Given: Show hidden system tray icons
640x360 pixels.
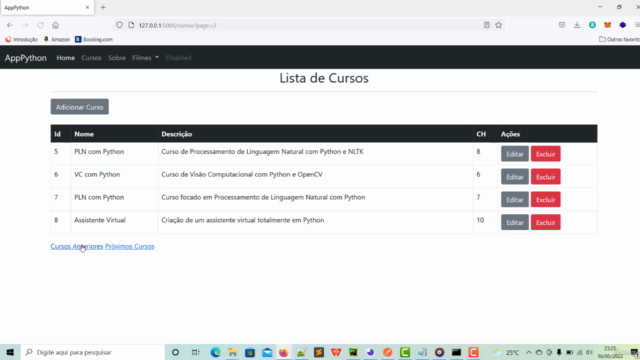Looking at the screenshot, I should coord(529,352).
